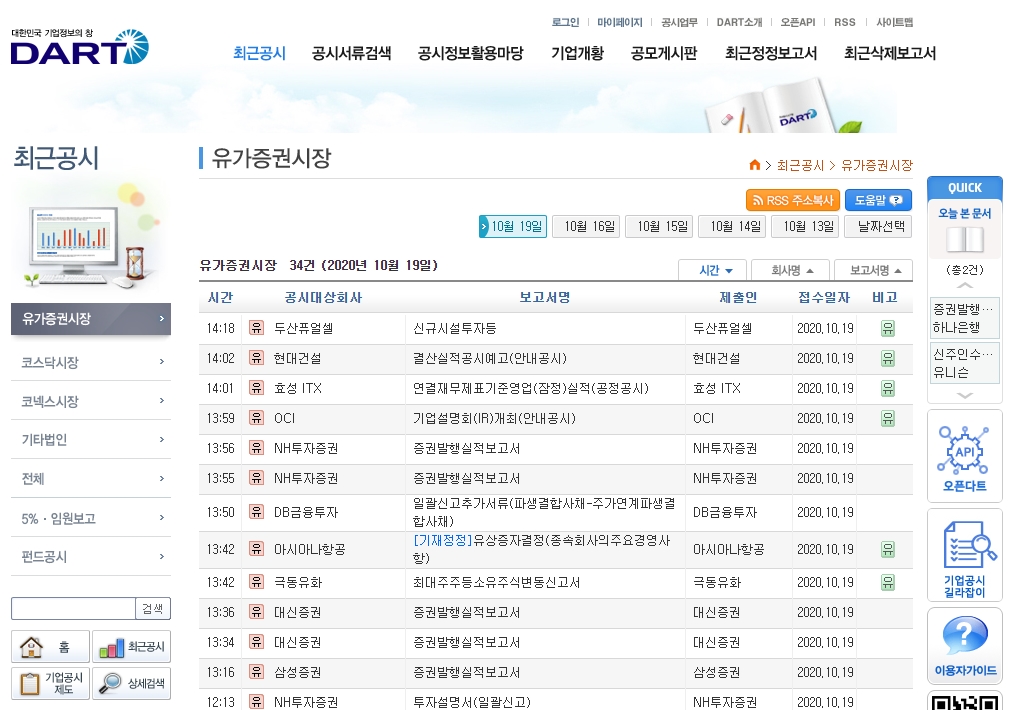Expand the 코스닥시장 sidebar item
The height and width of the screenshot is (710, 1014).
91,362
